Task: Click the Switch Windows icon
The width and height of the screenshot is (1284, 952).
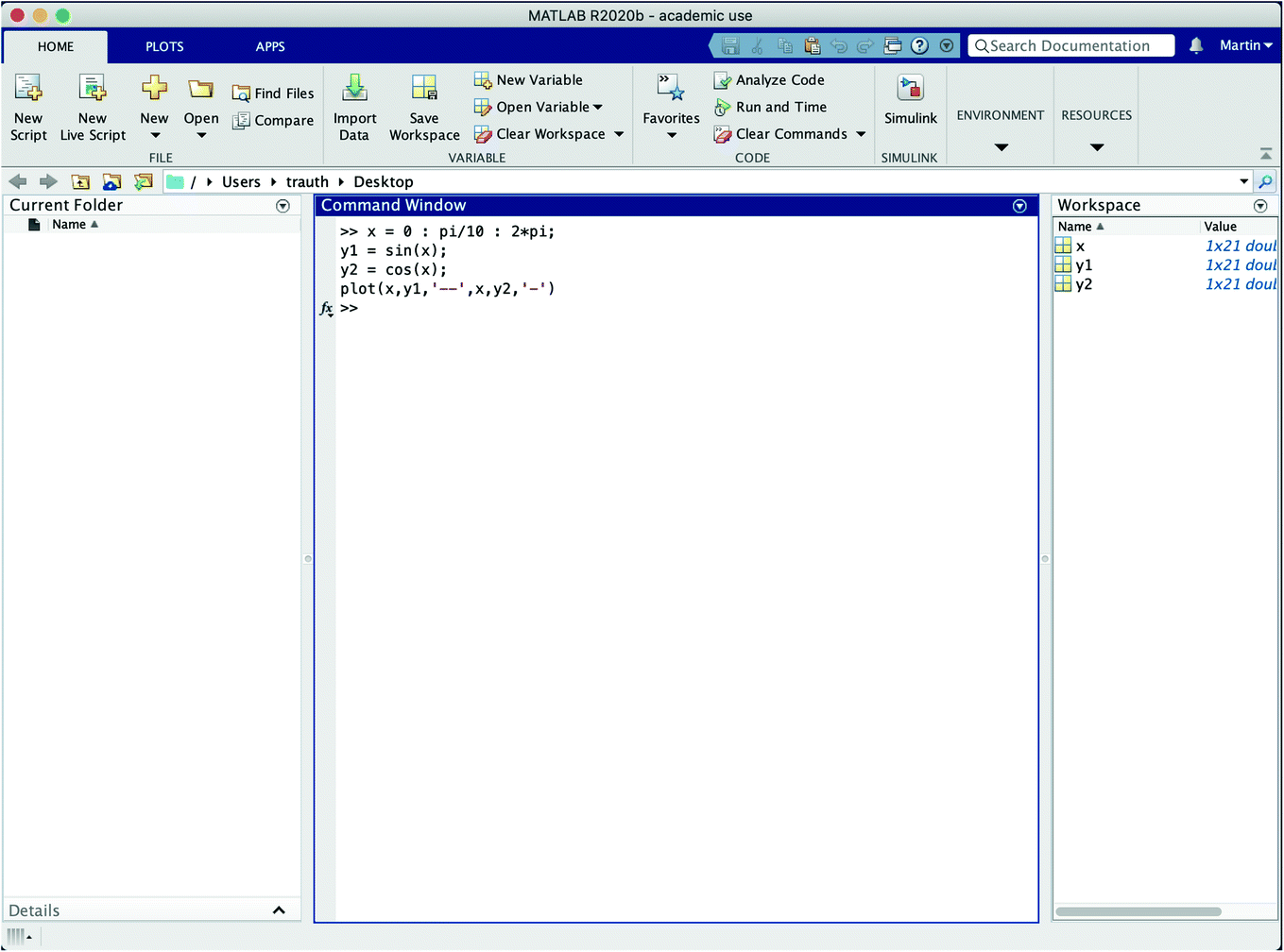Action: pyautogui.click(x=893, y=45)
